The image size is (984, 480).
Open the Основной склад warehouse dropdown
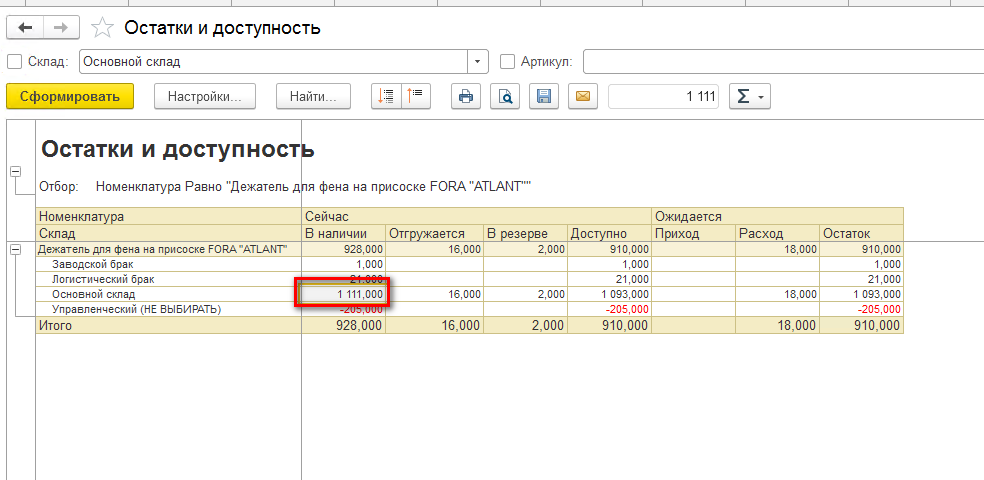coord(478,62)
